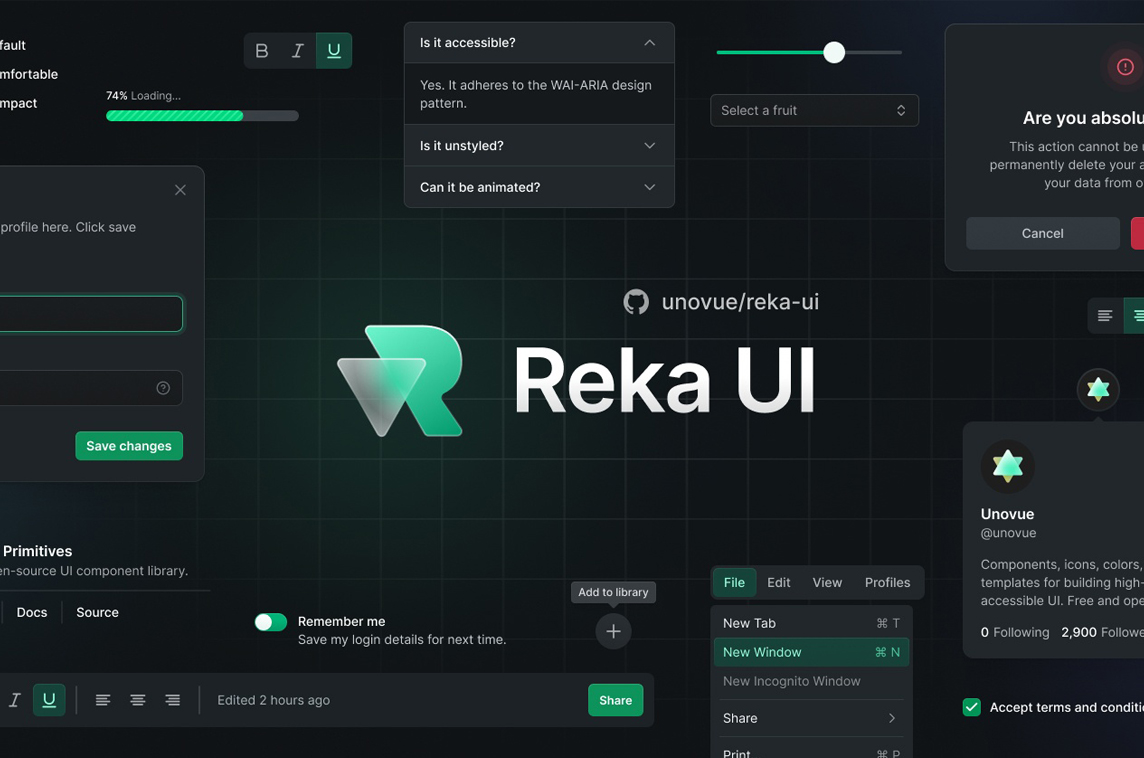
Task: Toggle Italic in the bottom toolbar
Action: tap(15, 700)
